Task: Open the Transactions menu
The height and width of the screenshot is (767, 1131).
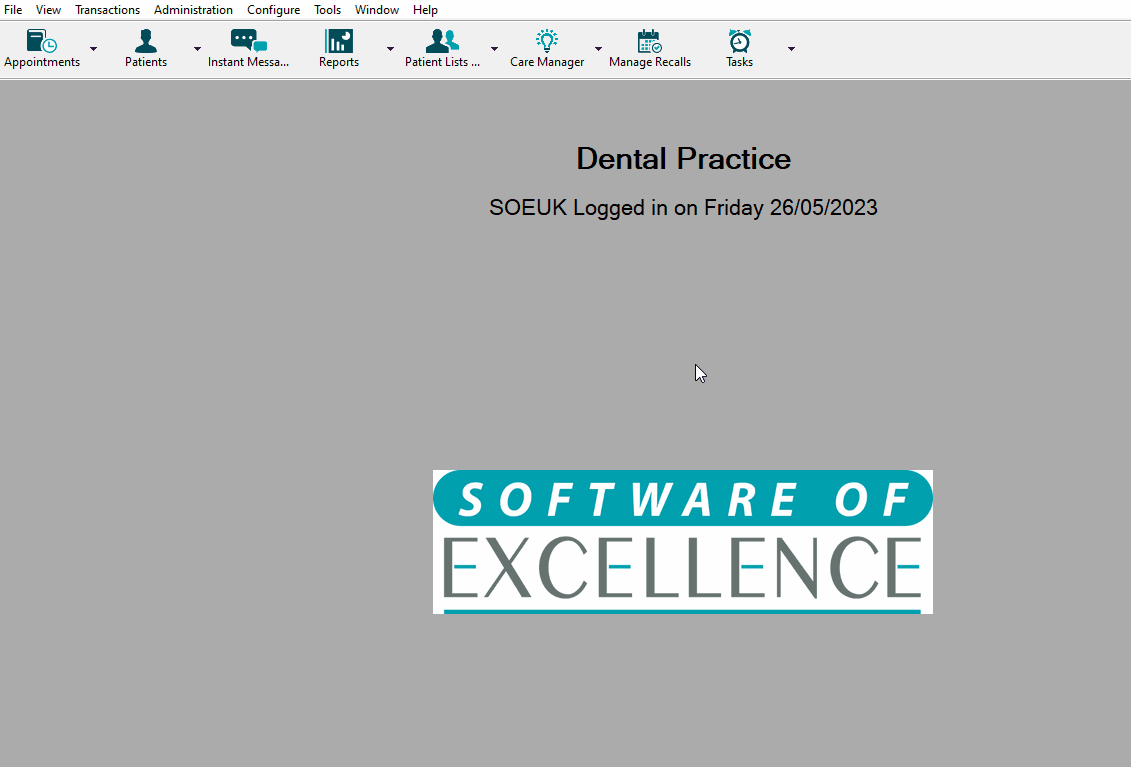Action: (107, 10)
